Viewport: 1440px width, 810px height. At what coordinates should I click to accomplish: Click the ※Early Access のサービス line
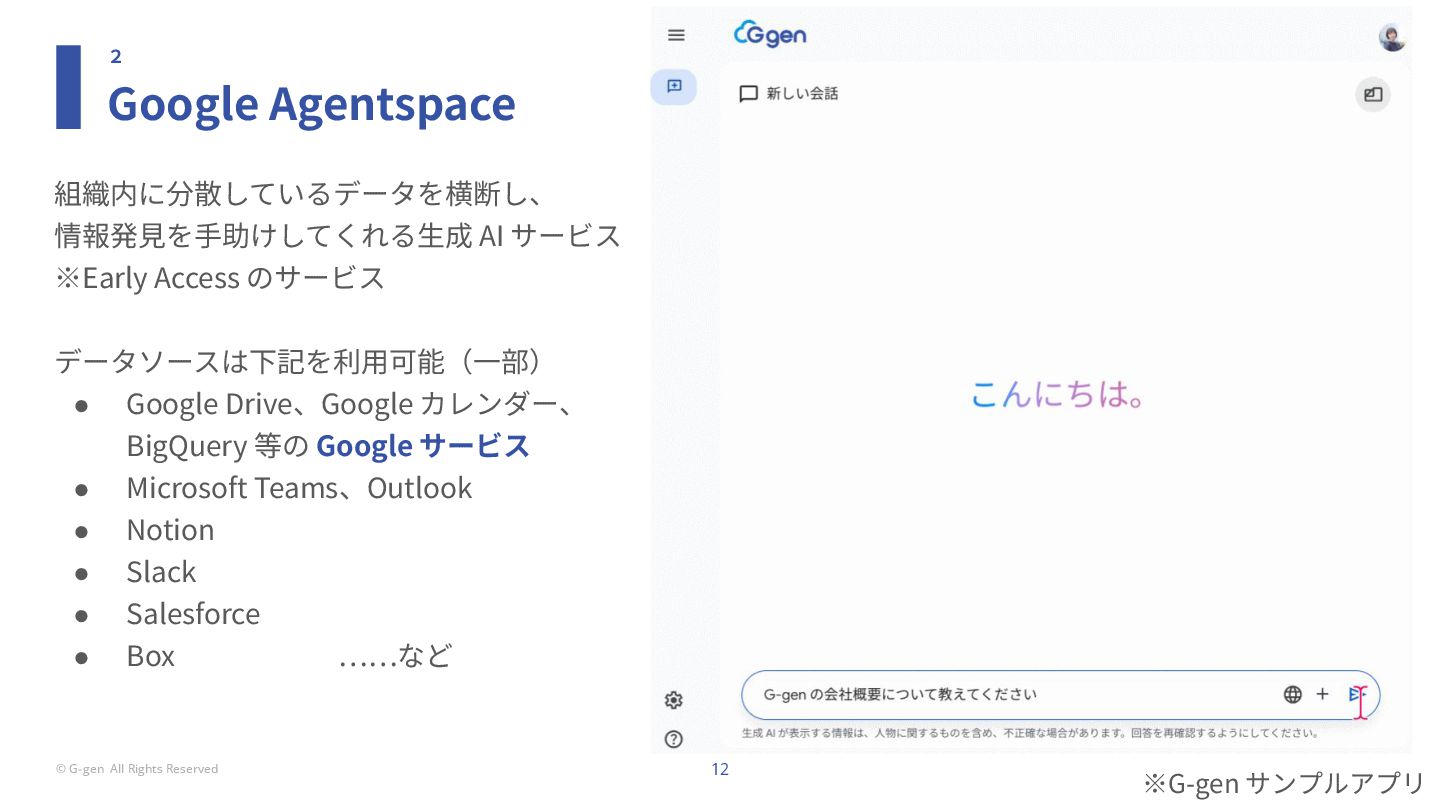220,278
